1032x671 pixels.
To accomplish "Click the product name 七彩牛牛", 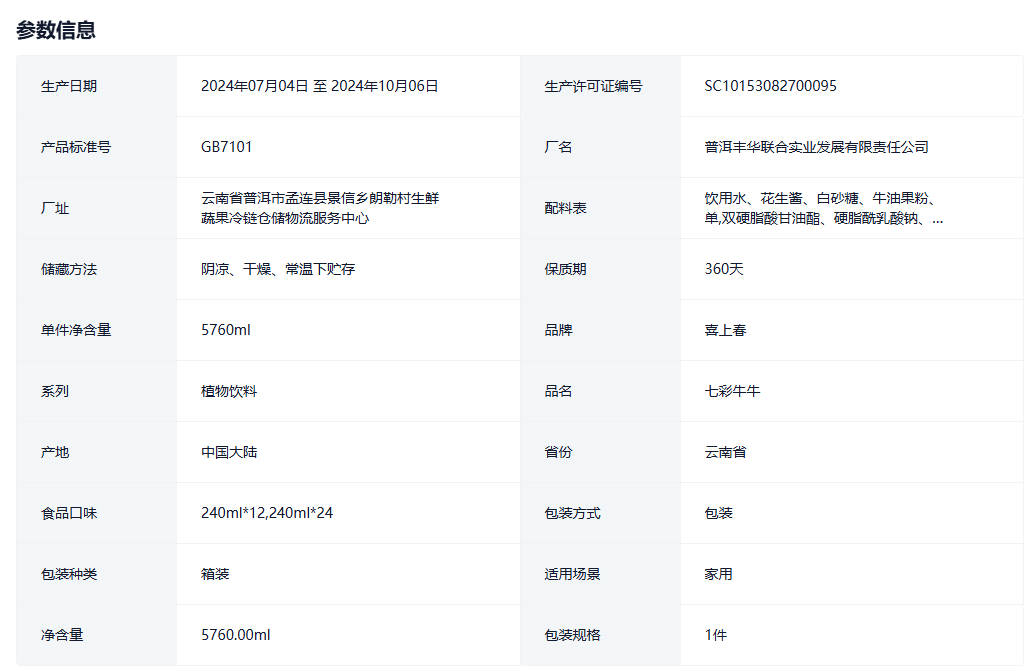I will click(732, 391).
